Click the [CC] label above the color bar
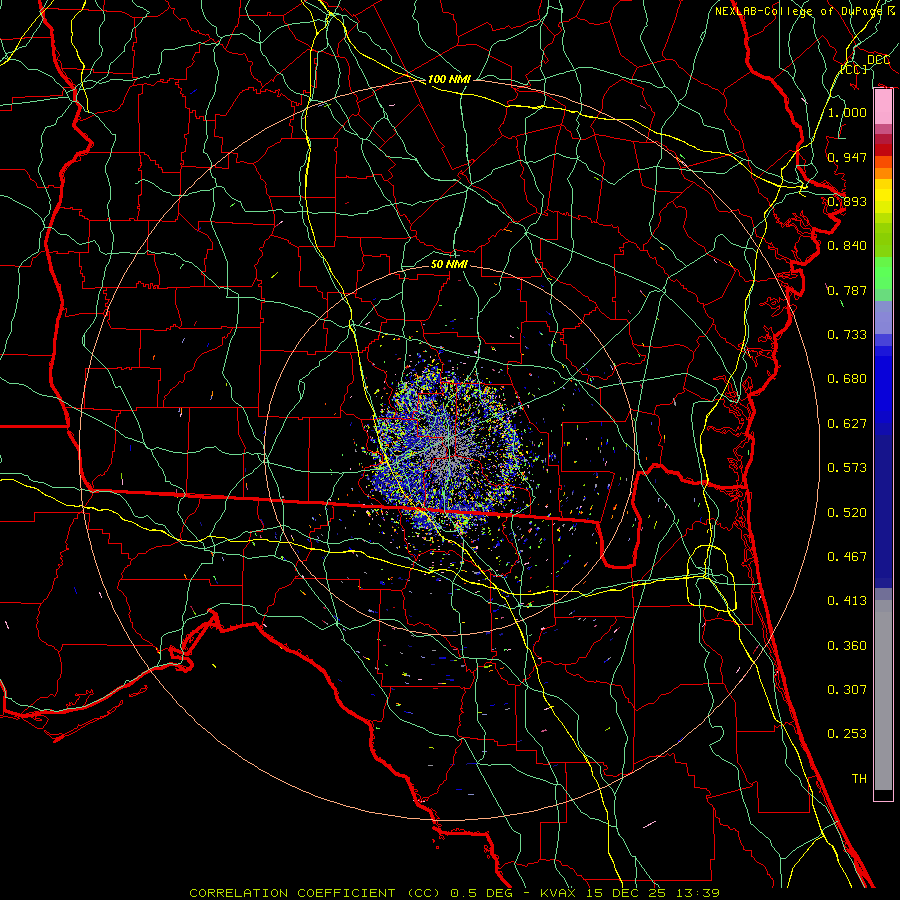The image size is (900, 900). click(854, 69)
